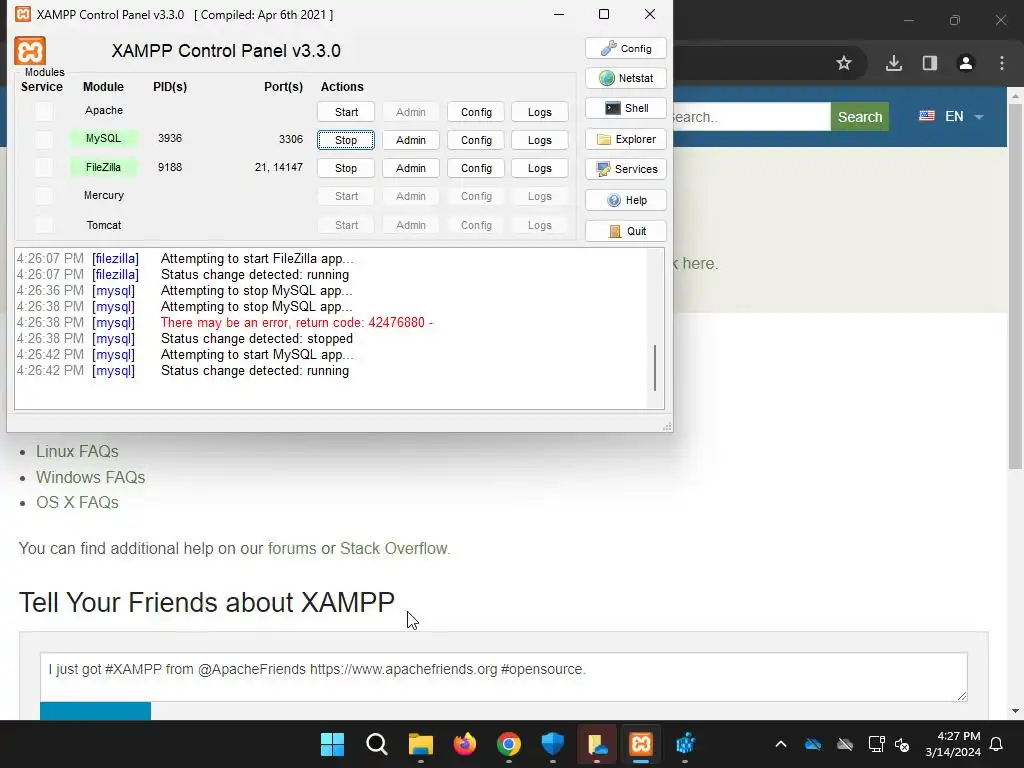
Task: Open browser three-dot menu
Action: pyautogui.click(x=1002, y=63)
